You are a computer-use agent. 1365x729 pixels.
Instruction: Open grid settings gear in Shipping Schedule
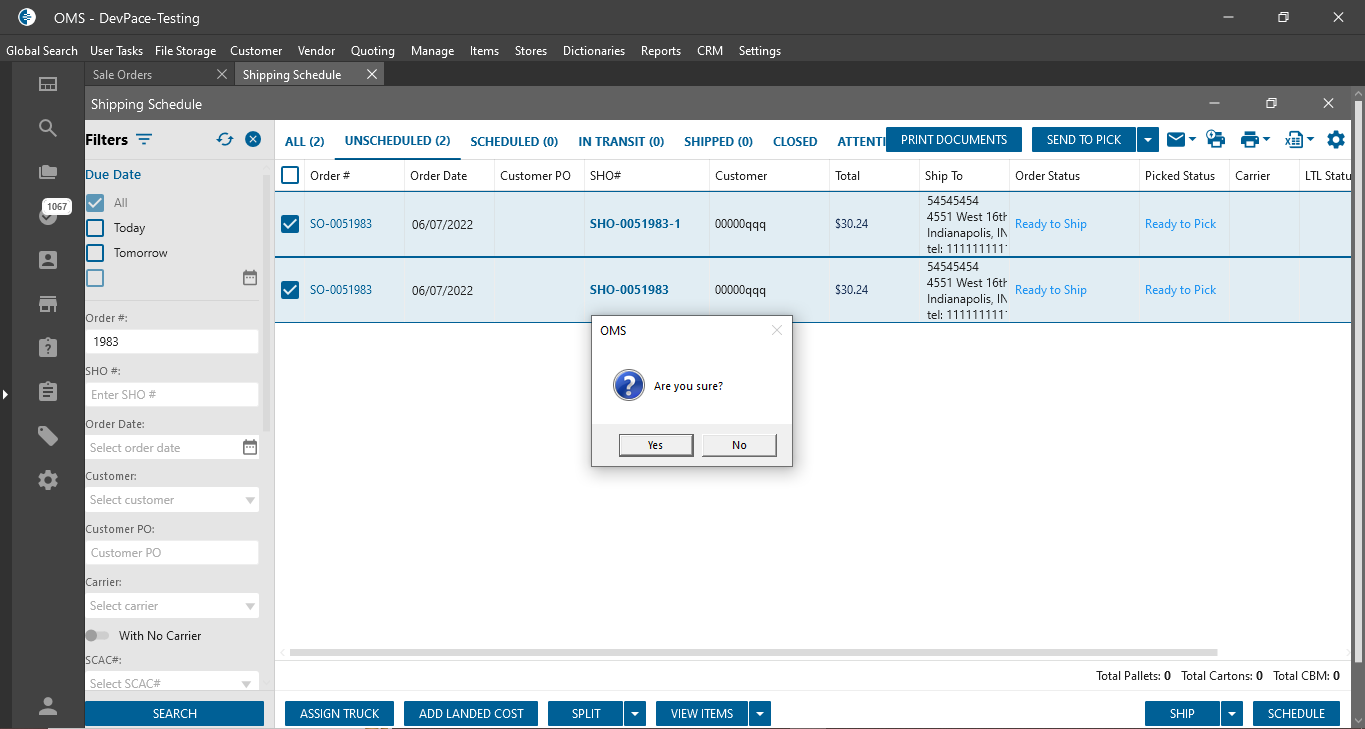[1336, 140]
